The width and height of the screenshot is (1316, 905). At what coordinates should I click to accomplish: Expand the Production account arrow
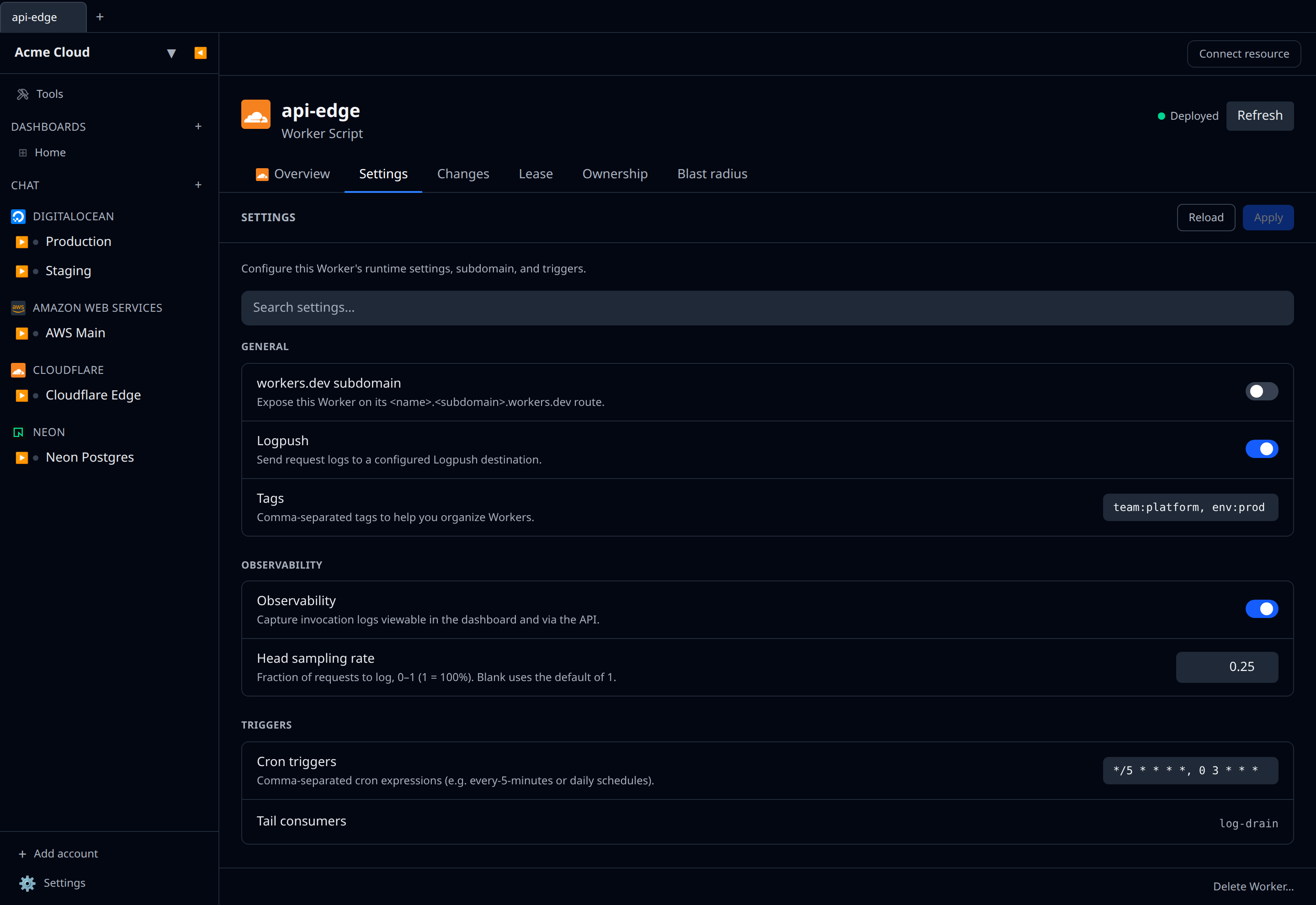click(x=21, y=242)
